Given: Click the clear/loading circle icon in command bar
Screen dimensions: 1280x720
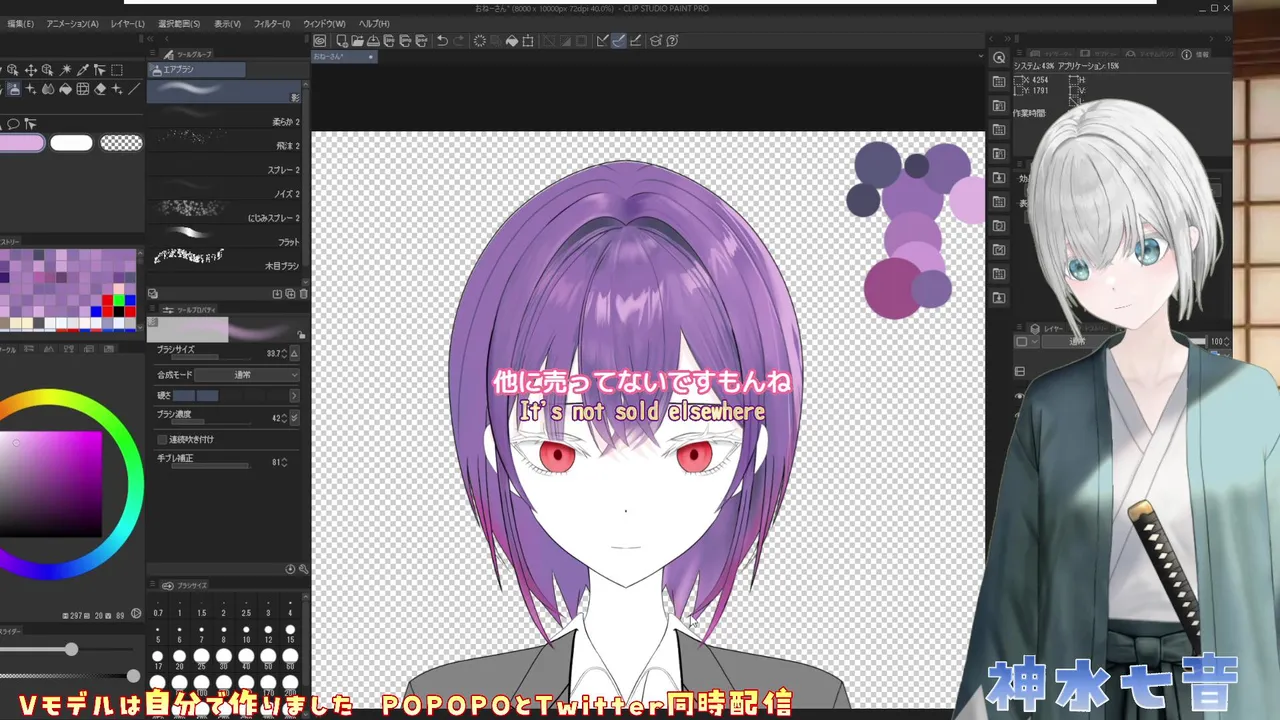Looking at the screenshot, I should 480,41.
